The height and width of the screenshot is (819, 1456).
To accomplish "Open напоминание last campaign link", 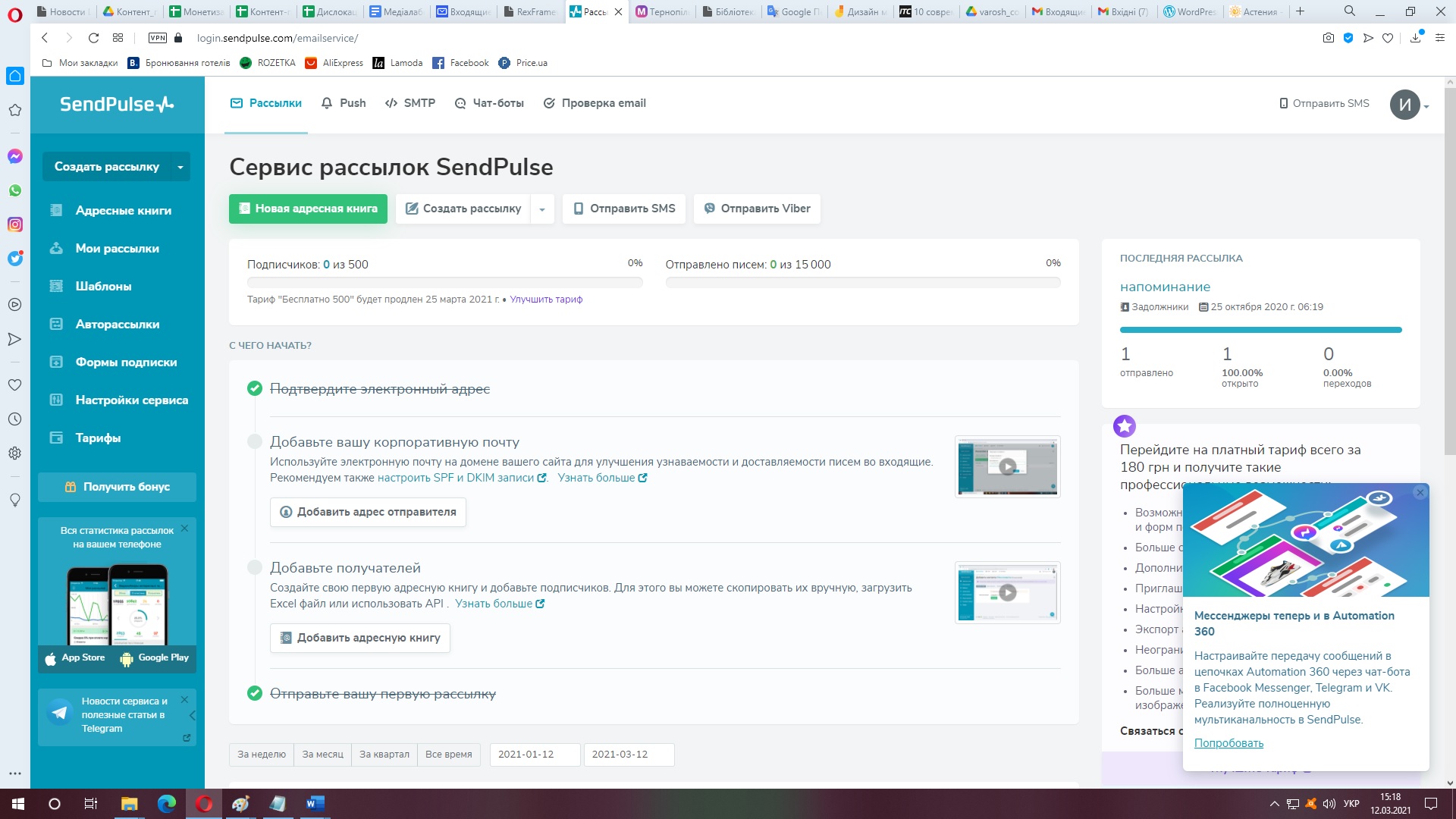I will pyautogui.click(x=1165, y=287).
